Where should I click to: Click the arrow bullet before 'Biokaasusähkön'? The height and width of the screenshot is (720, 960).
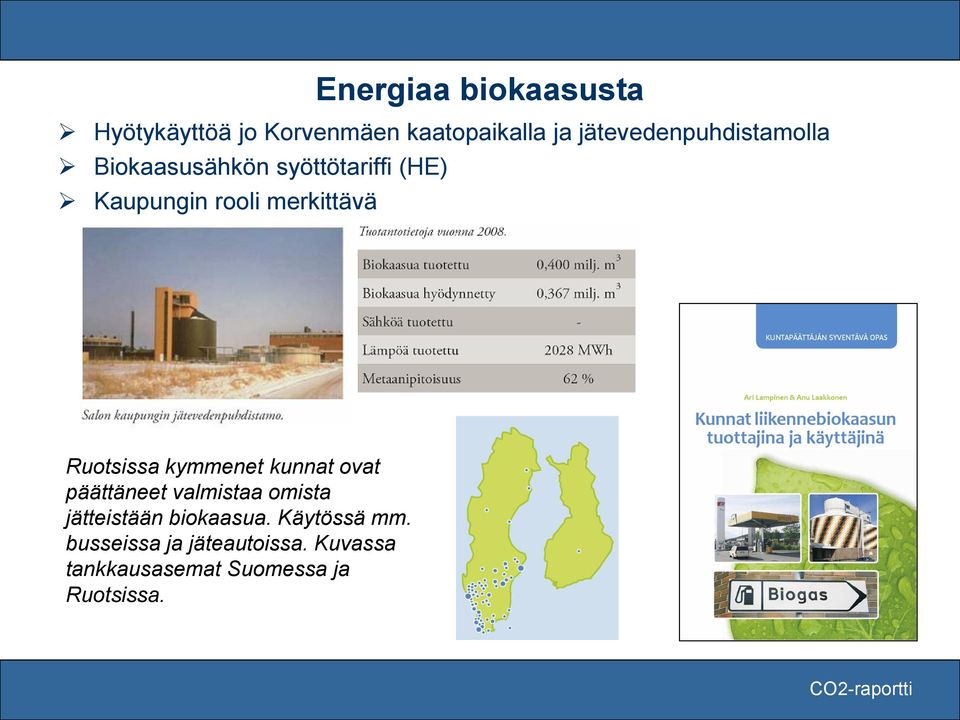(67, 166)
